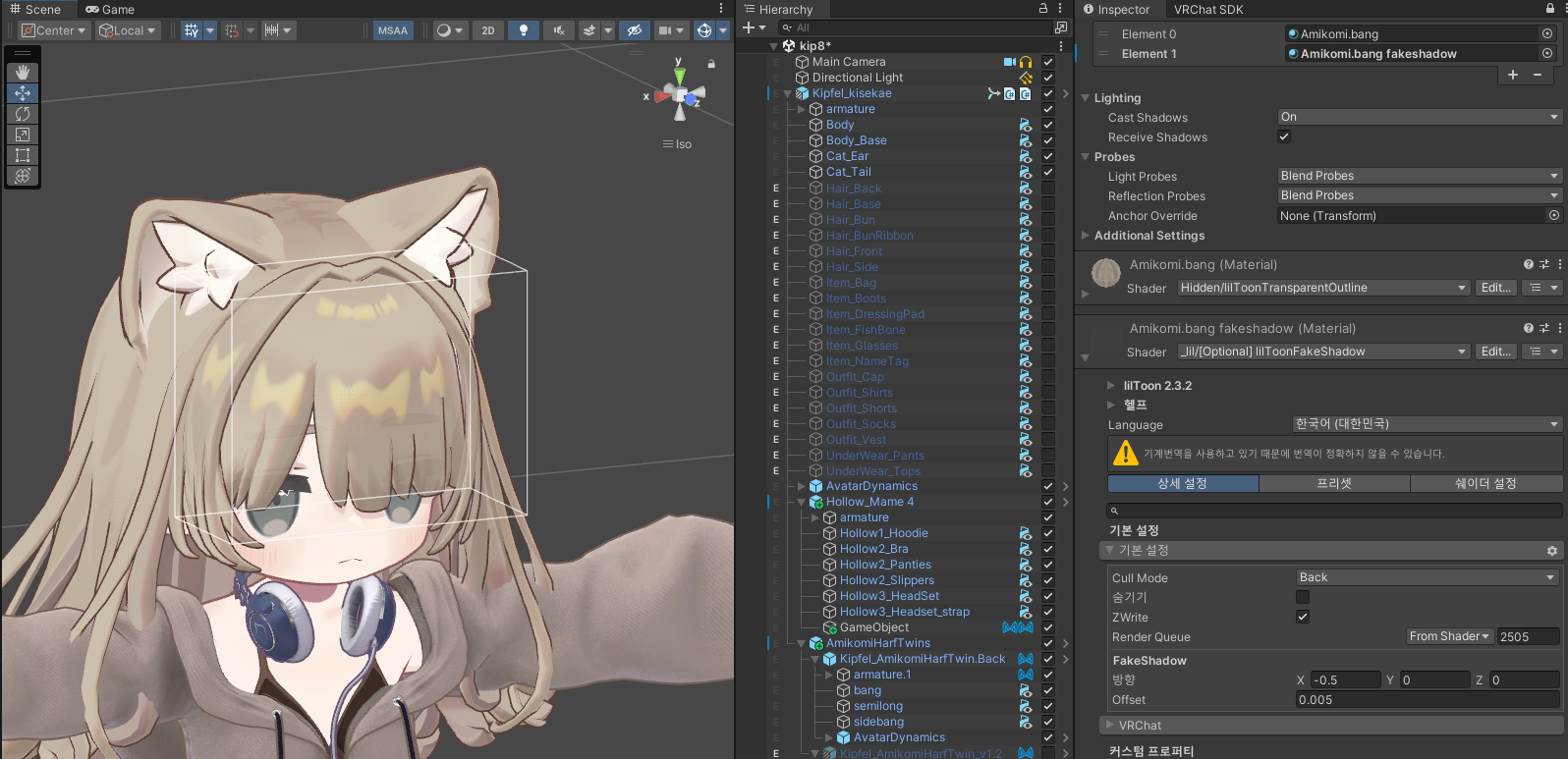Viewport: 1568px width, 759px height.
Task: Select the Move tool in scene toolbar
Action: coord(23,93)
